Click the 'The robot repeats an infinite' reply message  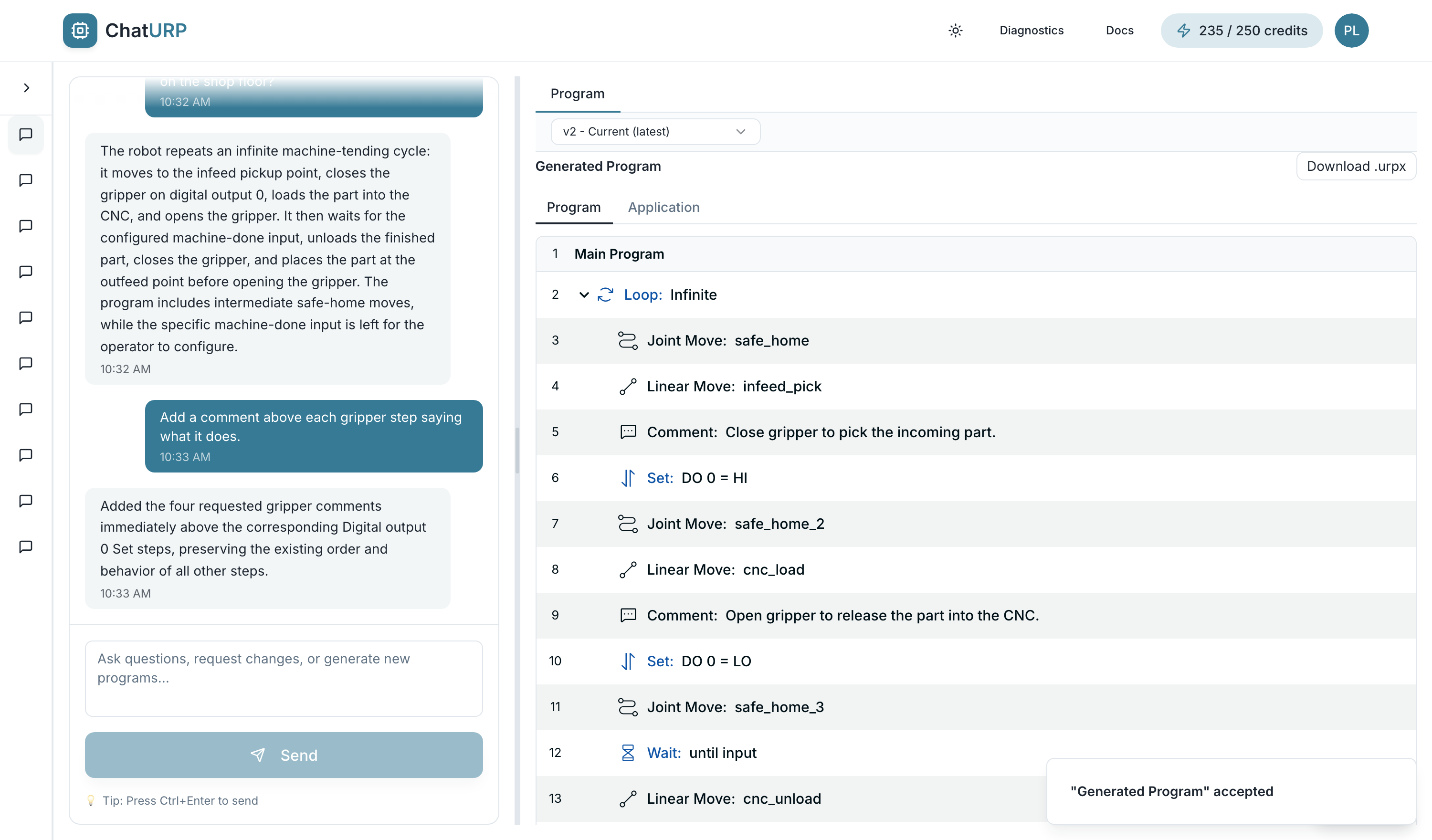268,259
